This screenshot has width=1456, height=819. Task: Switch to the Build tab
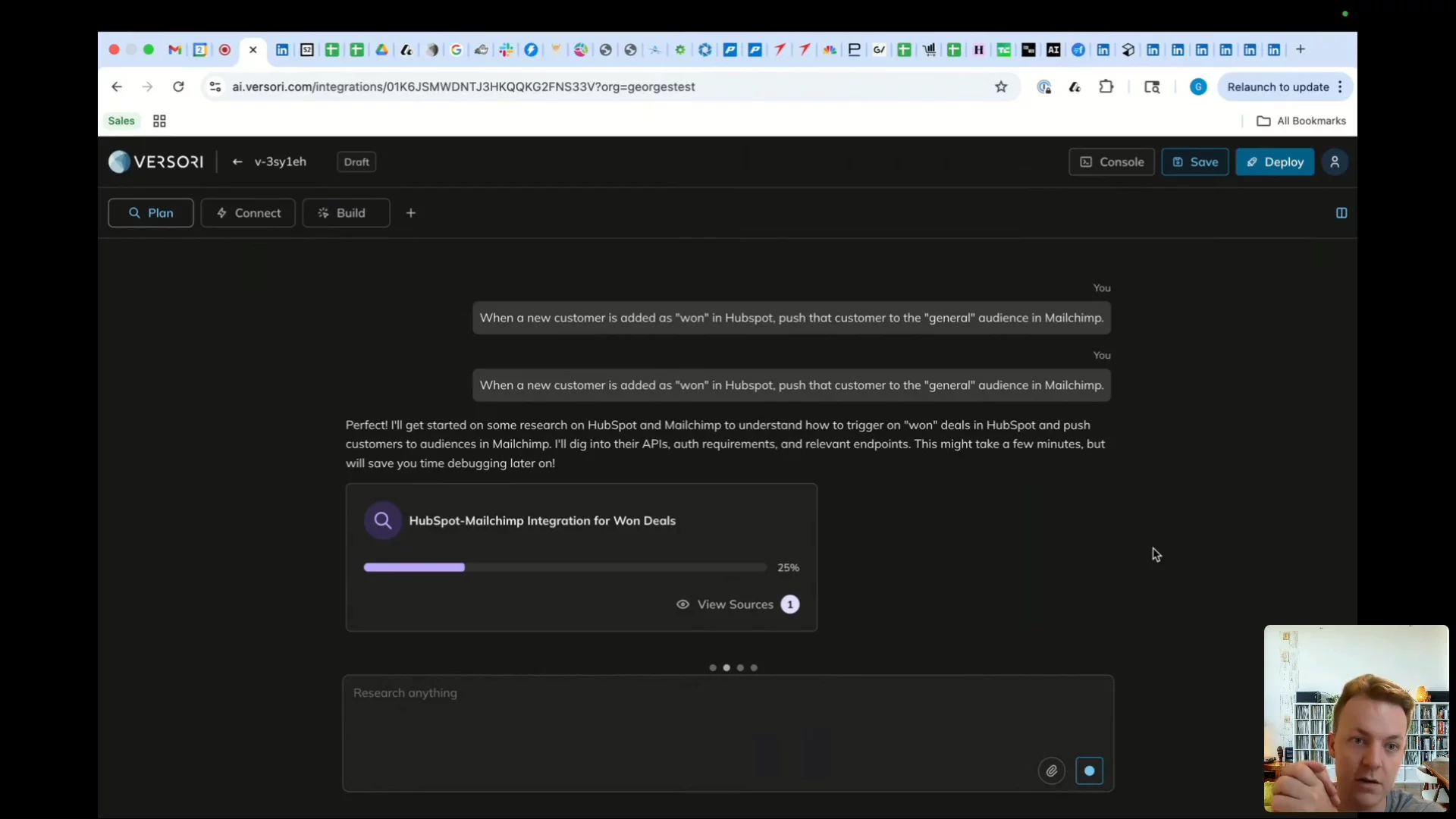coord(346,213)
